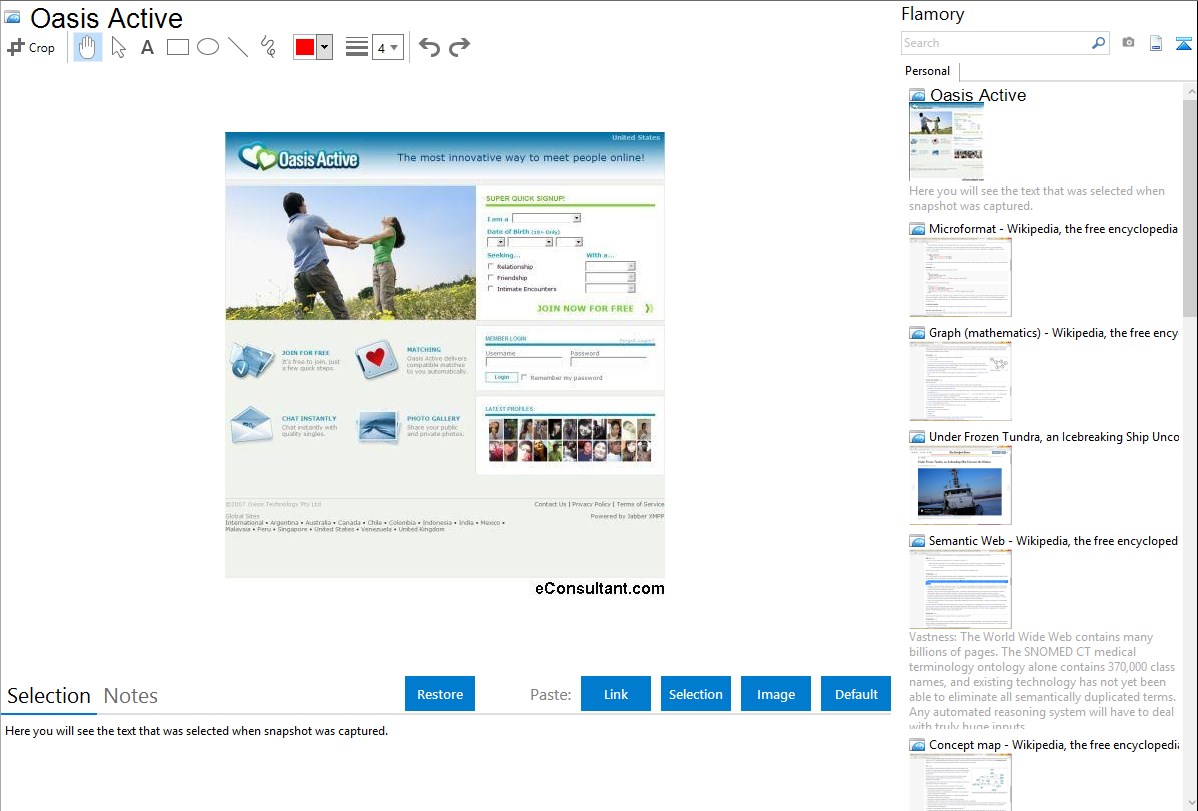1198x811 pixels.
Task: Click the selected-text message under the Selection tab
Action: coord(196,732)
